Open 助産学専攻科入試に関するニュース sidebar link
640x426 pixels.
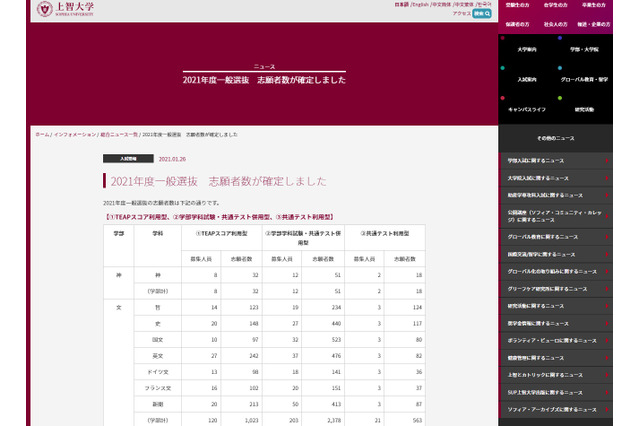pyautogui.click(x=556, y=195)
